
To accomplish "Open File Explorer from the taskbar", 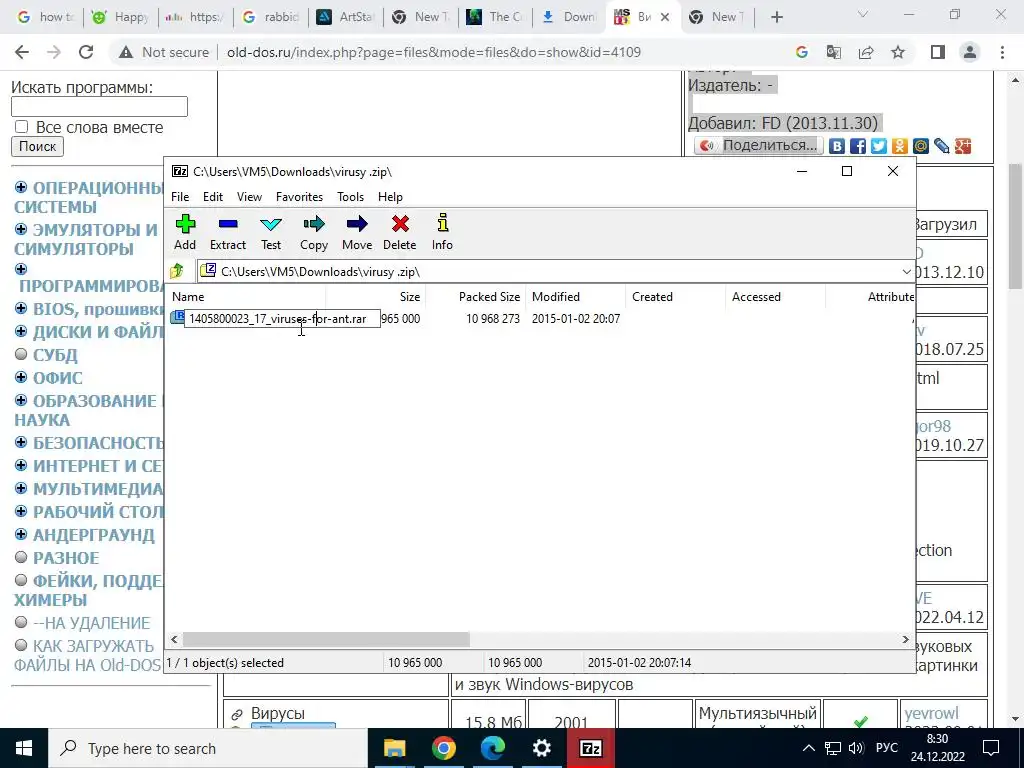I will click(x=394, y=748).
